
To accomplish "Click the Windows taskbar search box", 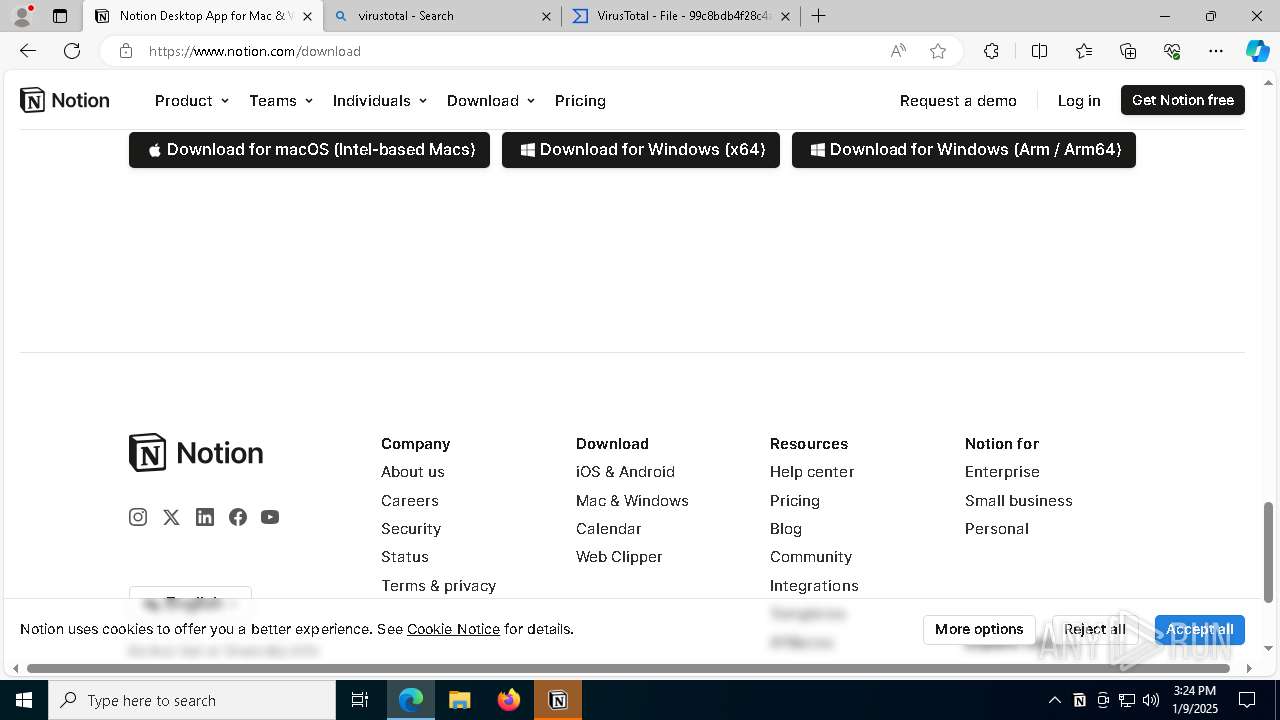I will pos(192,700).
